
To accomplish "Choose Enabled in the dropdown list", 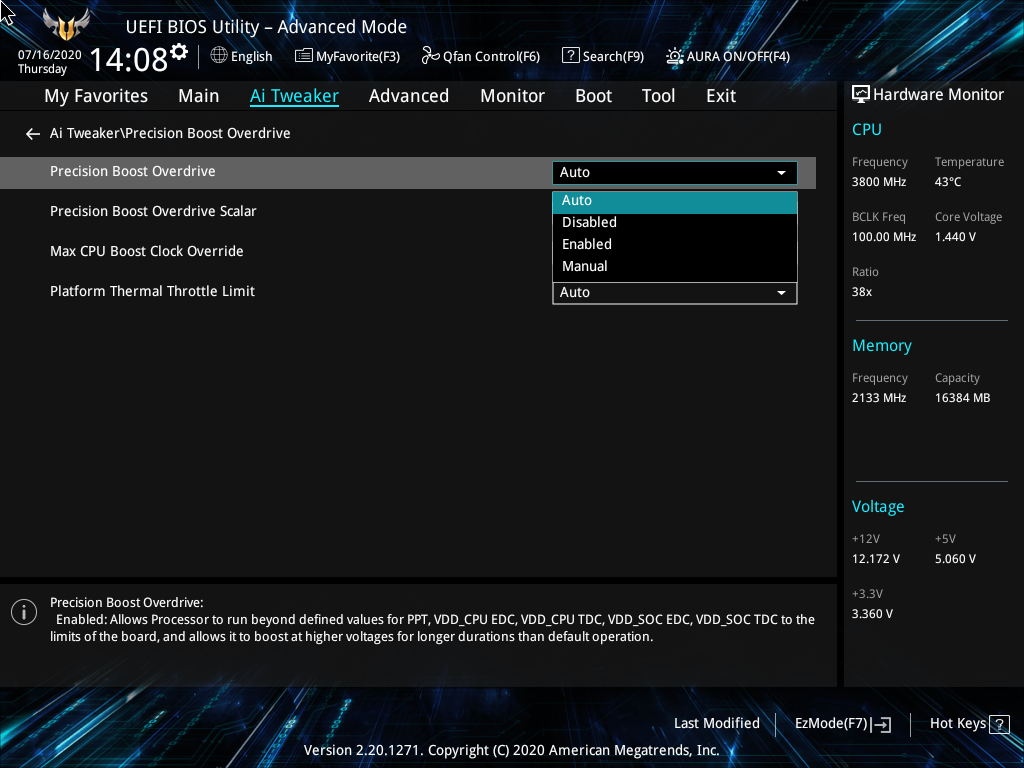I will pos(675,244).
